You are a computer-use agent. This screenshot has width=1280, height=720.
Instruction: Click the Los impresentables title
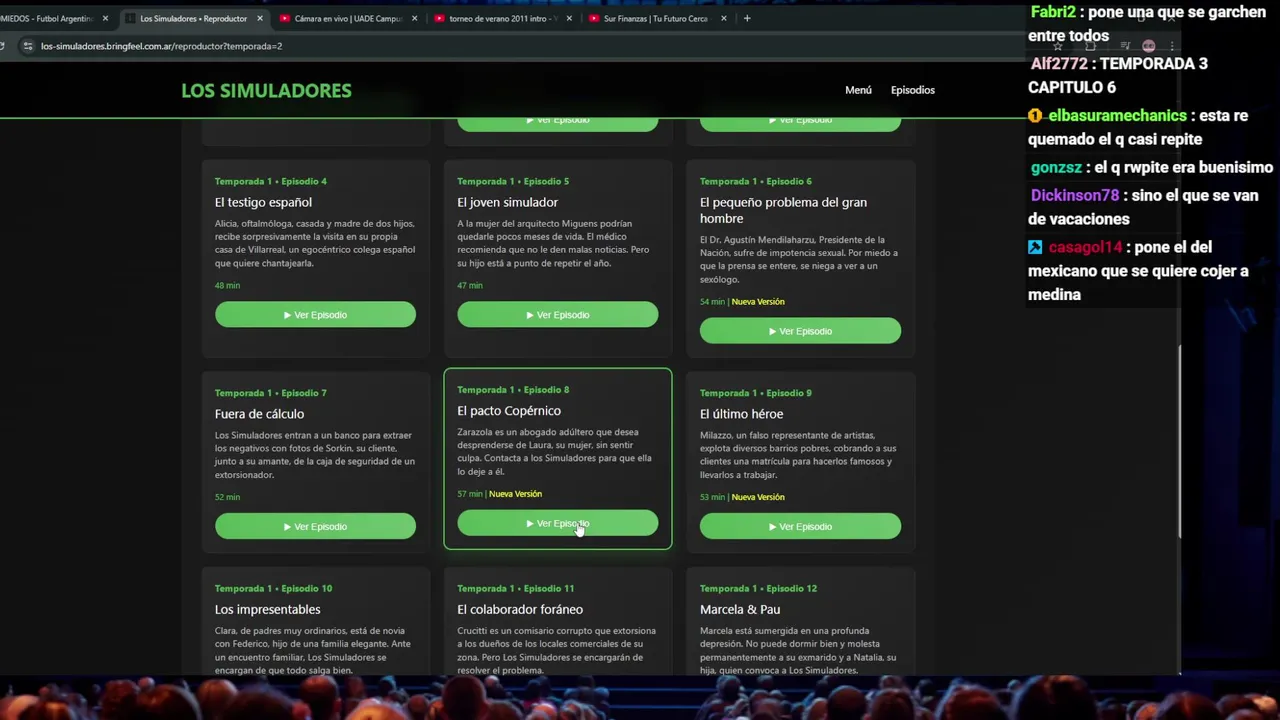(x=267, y=609)
